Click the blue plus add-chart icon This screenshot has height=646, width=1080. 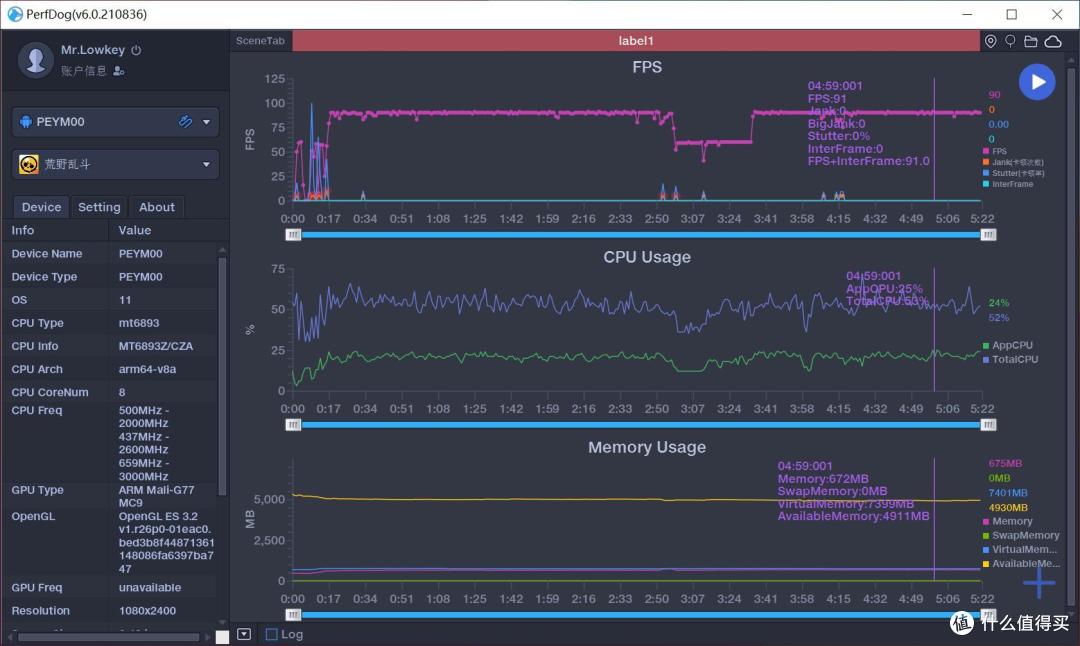coord(1039,583)
